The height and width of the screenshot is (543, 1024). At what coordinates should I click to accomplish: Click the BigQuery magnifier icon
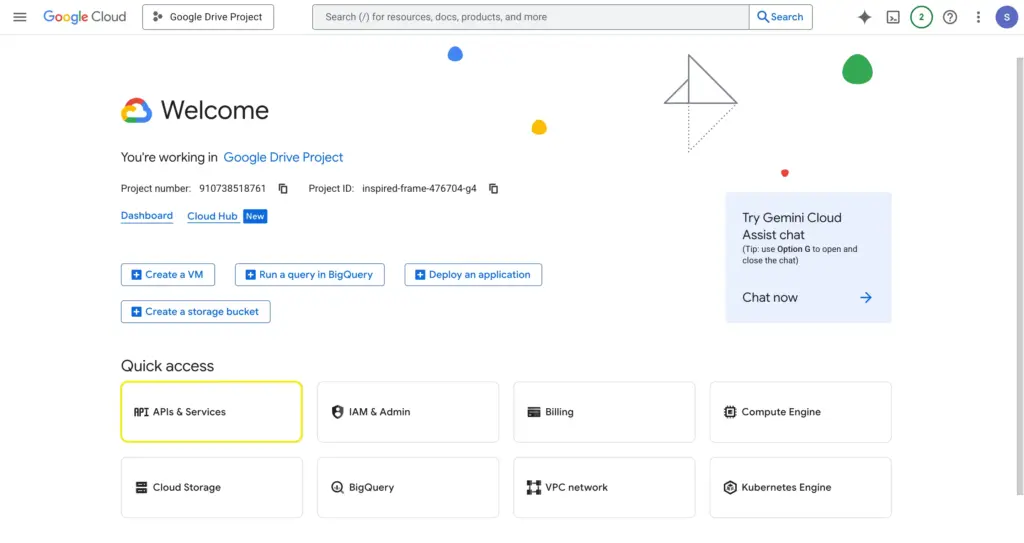click(337, 487)
